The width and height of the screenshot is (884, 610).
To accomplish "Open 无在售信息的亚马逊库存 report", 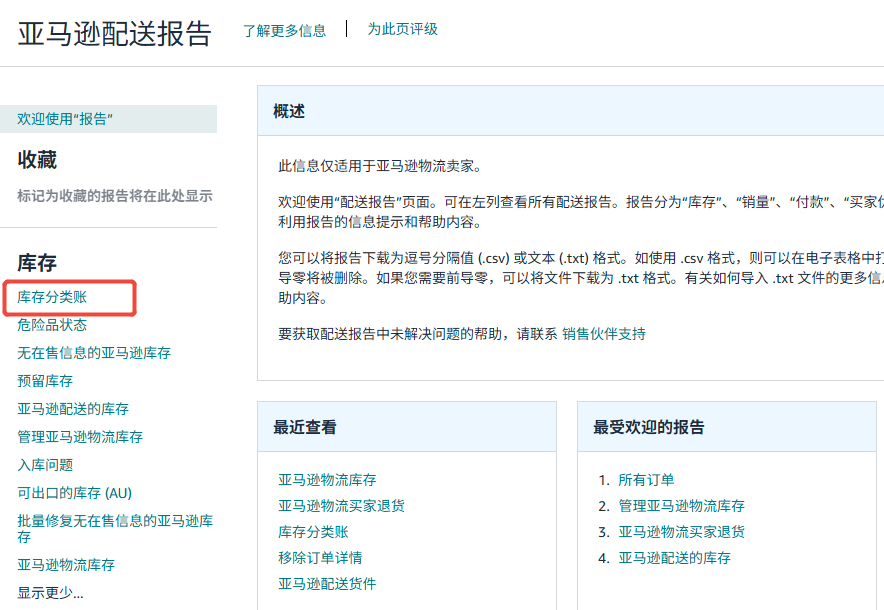I will click(94, 353).
